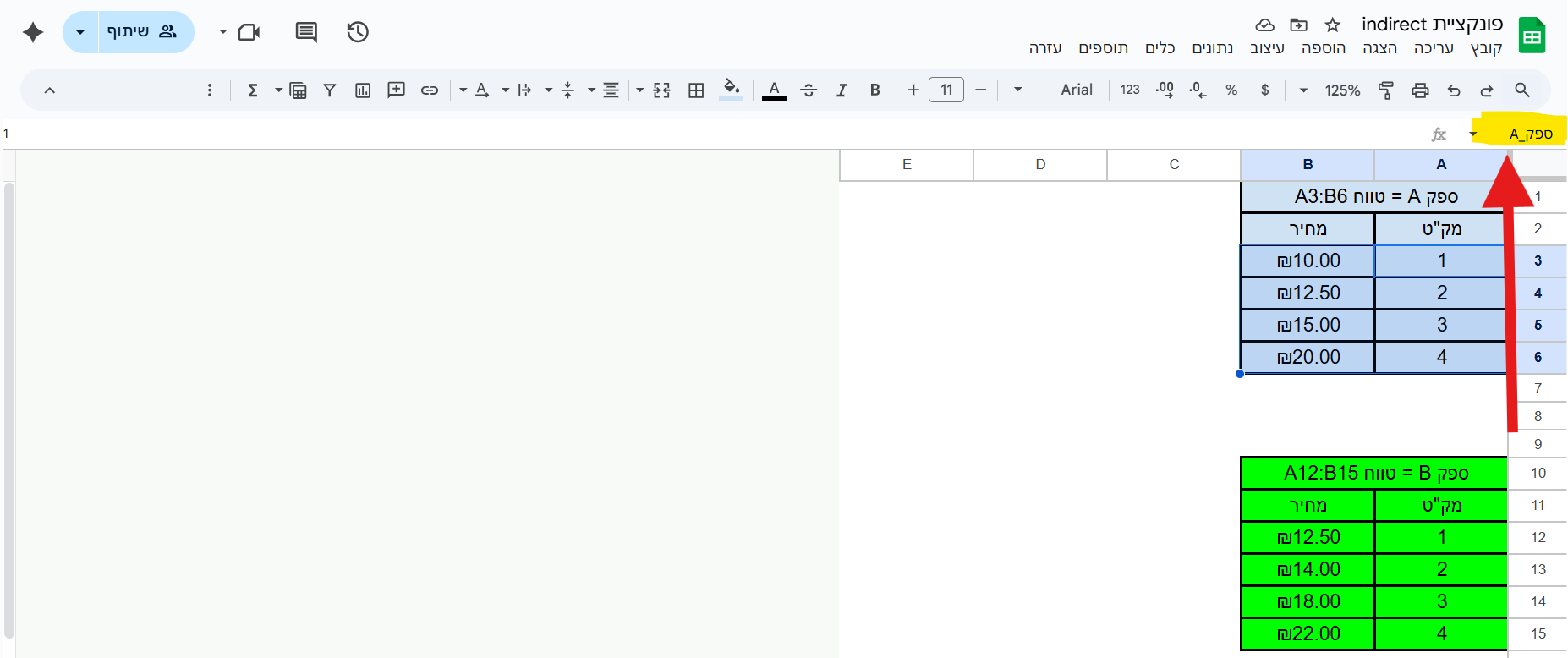Select the cell containing ₪22.00
The height and width of the screenshot is (658, 1568).
coord(1308,633)
